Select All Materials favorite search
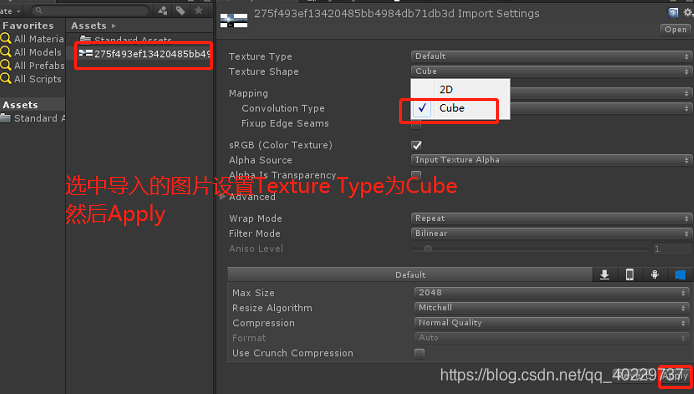Screen dimensions: 694x394 click(33, 39)
